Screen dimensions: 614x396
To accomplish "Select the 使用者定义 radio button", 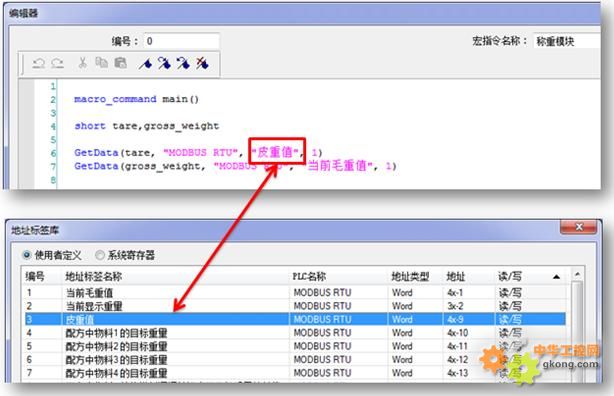I will tap(26, 255).
